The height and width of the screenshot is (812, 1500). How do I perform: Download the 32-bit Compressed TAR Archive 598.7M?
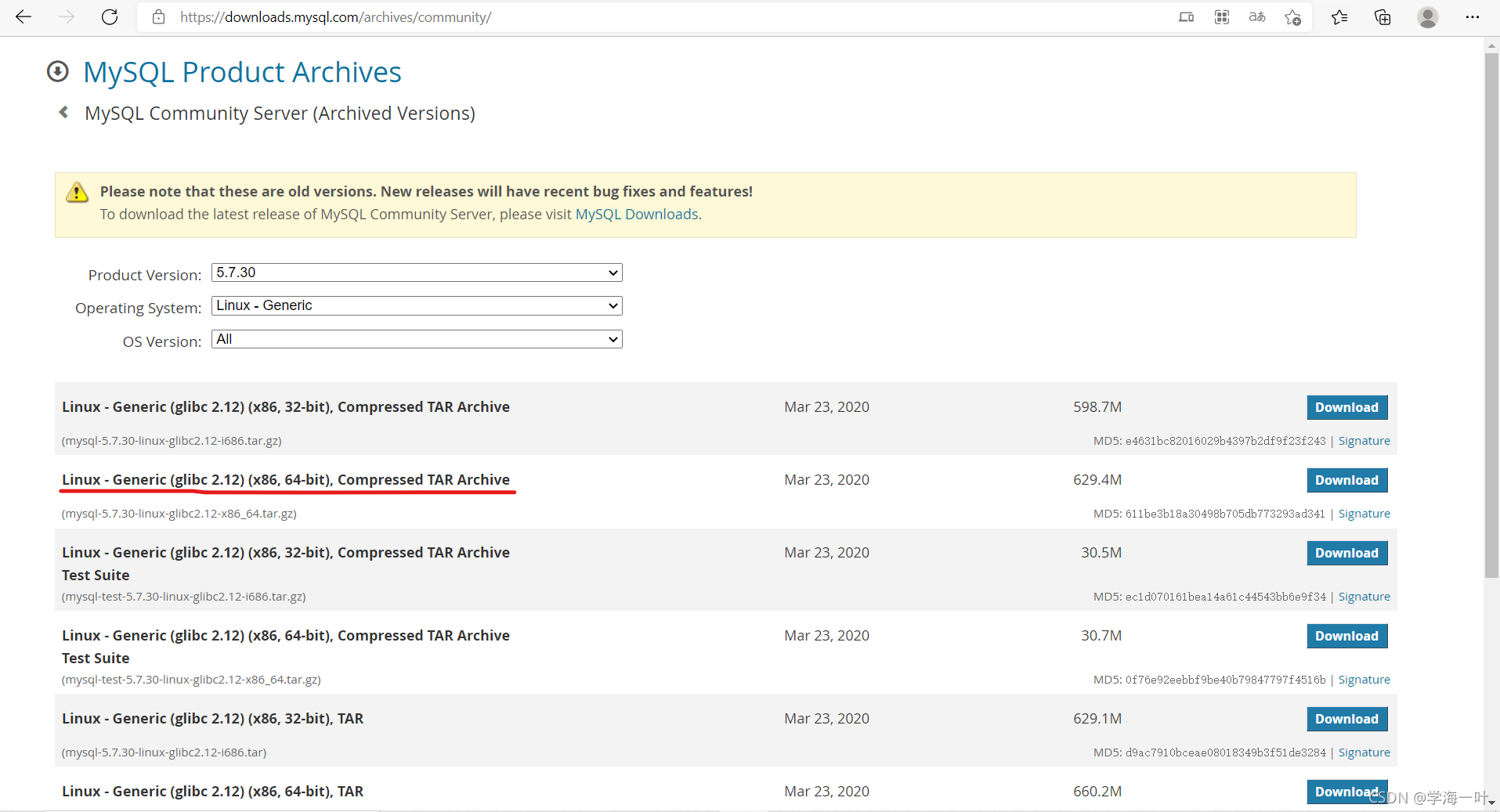[1346, 407]
